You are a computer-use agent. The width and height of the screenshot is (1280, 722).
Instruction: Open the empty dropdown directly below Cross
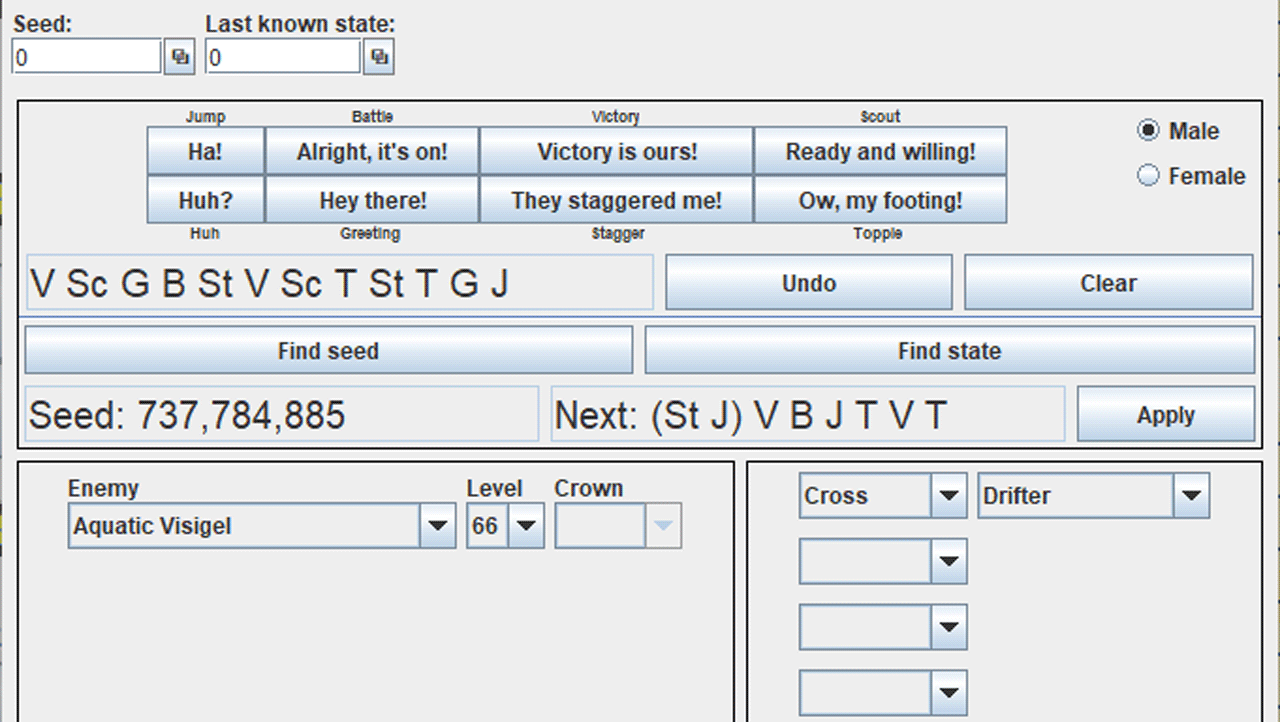point(948,562)
